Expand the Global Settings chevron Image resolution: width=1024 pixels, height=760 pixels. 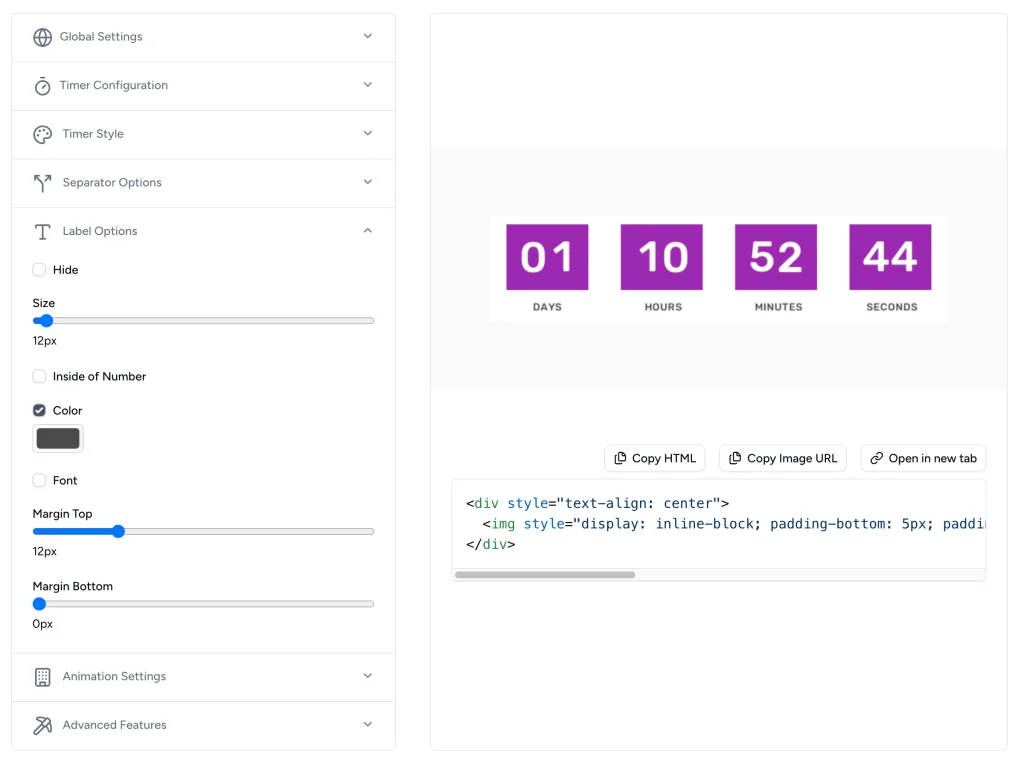tap(367, 37)
